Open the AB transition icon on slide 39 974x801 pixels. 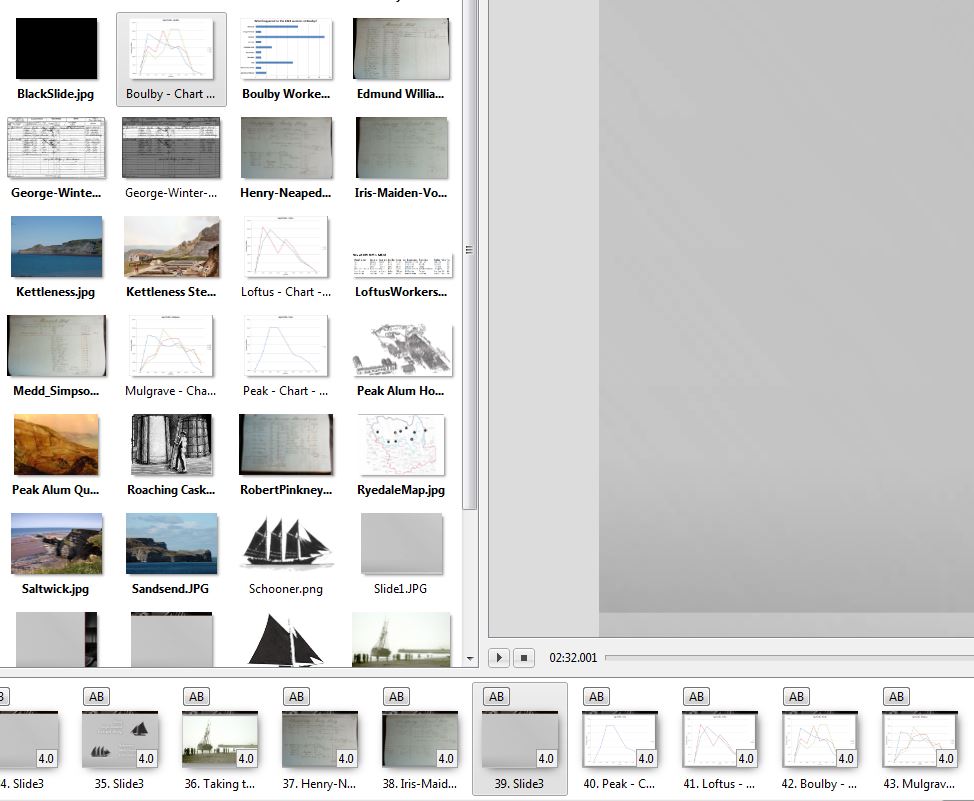497,697
